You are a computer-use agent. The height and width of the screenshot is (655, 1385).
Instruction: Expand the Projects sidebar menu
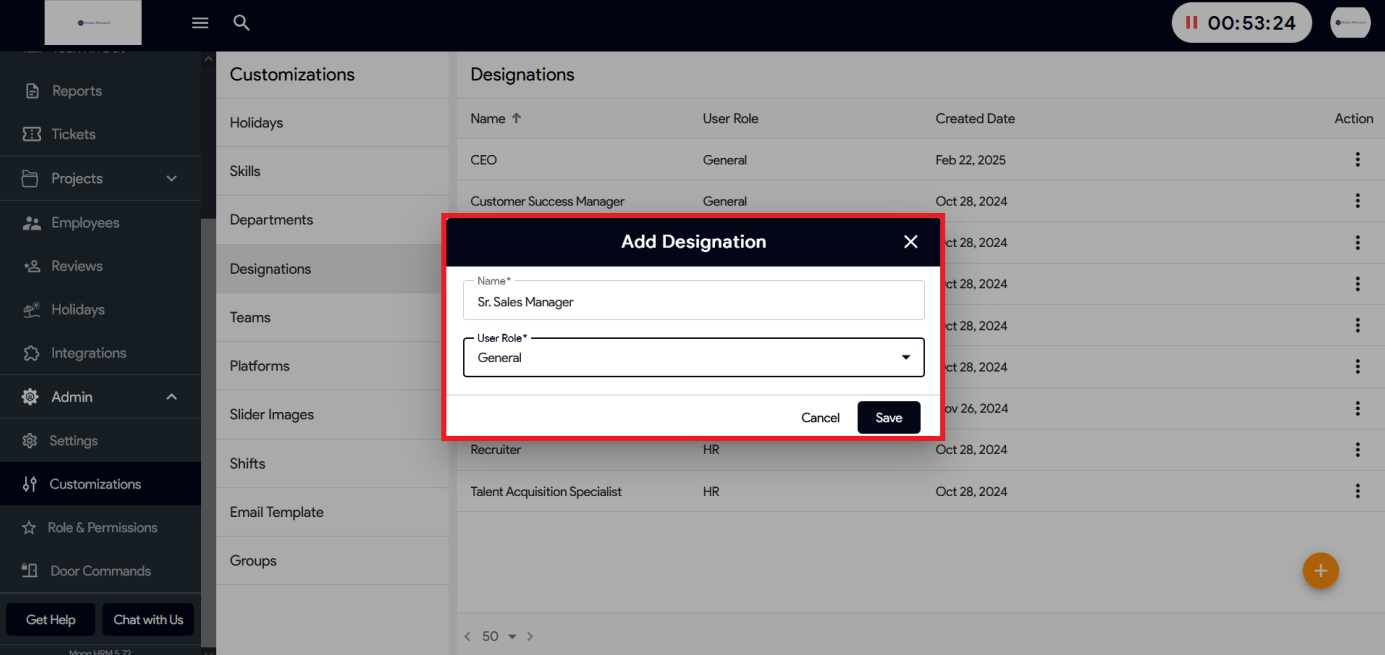click(x=171, y=179)
